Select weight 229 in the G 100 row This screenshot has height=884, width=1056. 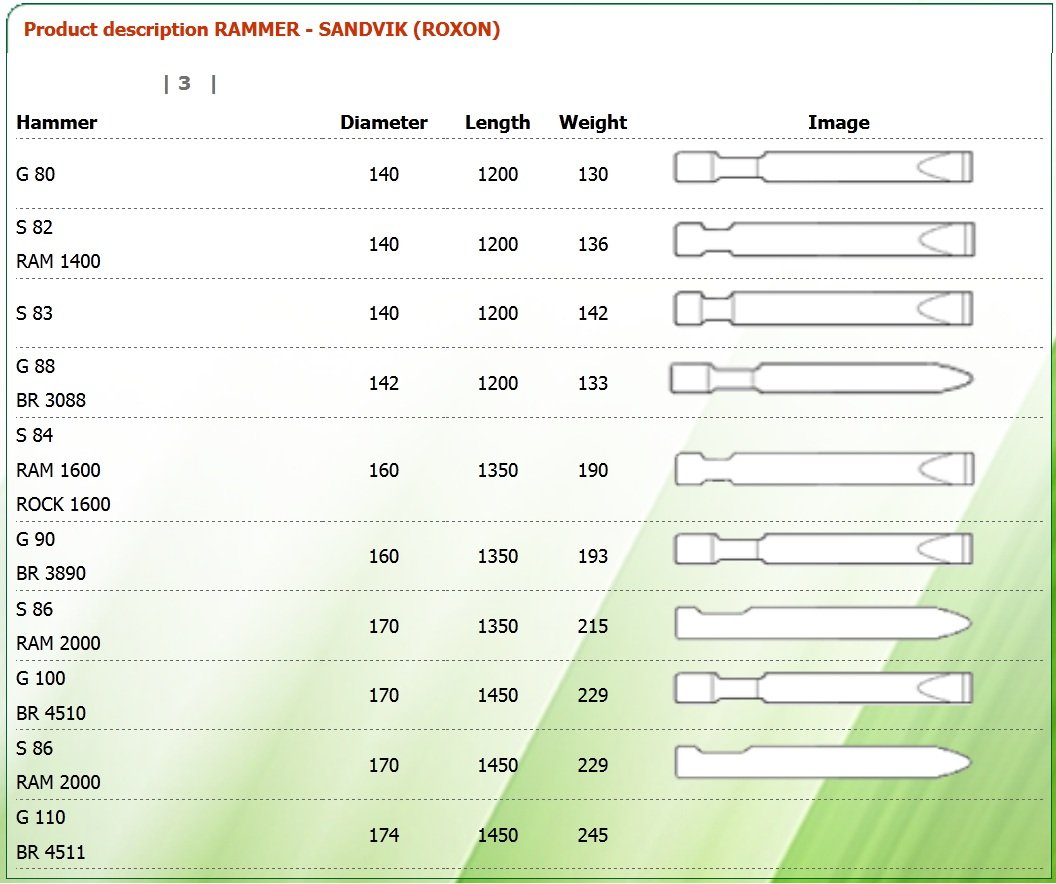[x=593, y=695]
